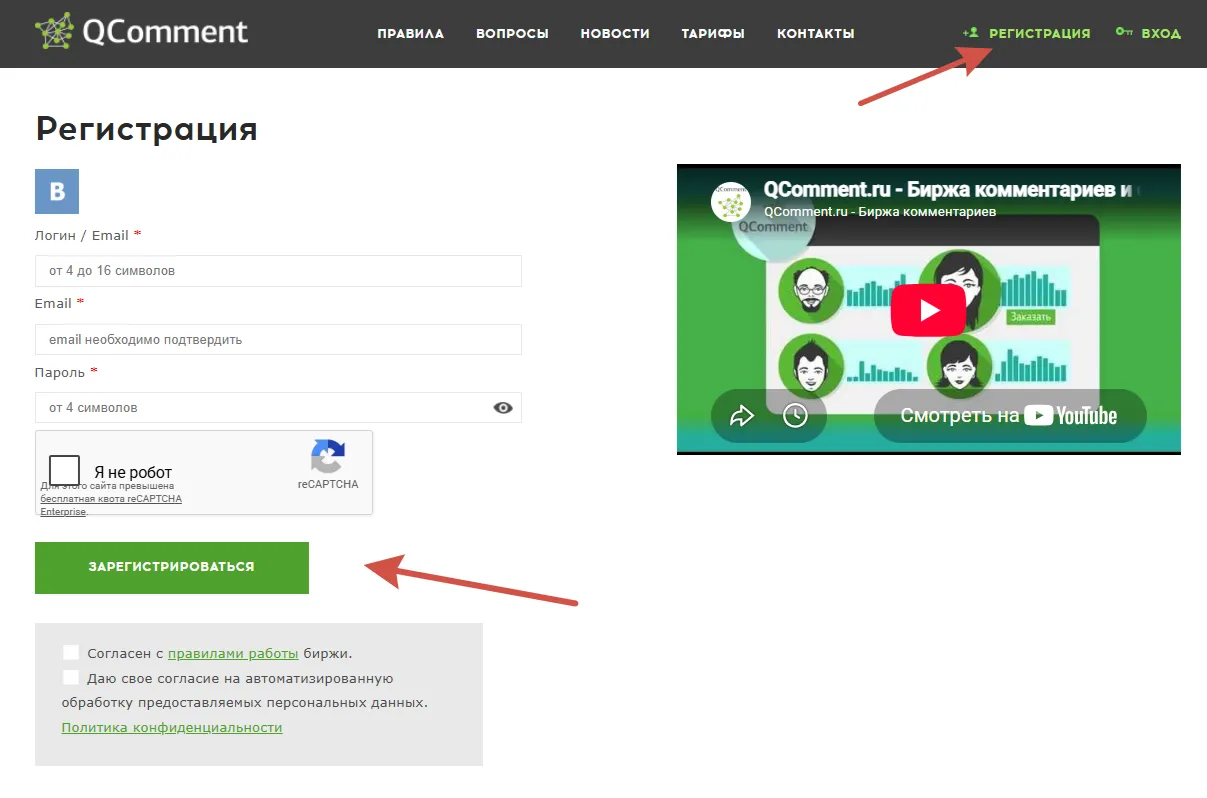1207x798 pixels.
Task: Open the ВОПРОСЫ menu item
Action: (x=512, y=34)
